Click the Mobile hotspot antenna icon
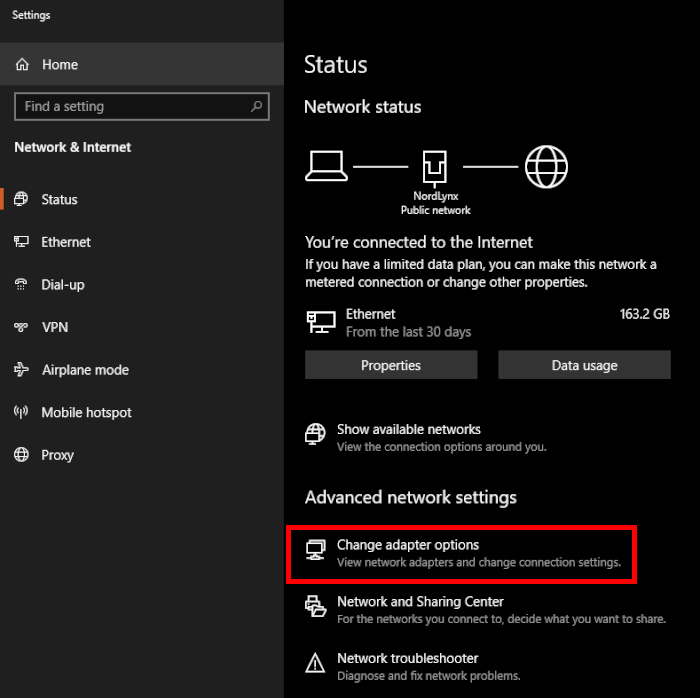700x698 pixels. tap(21, 412)
